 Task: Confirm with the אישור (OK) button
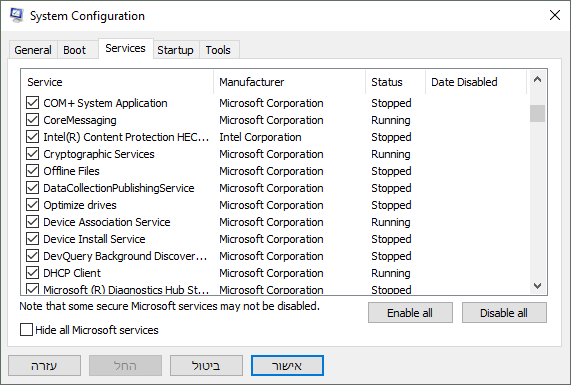point(287,365)
